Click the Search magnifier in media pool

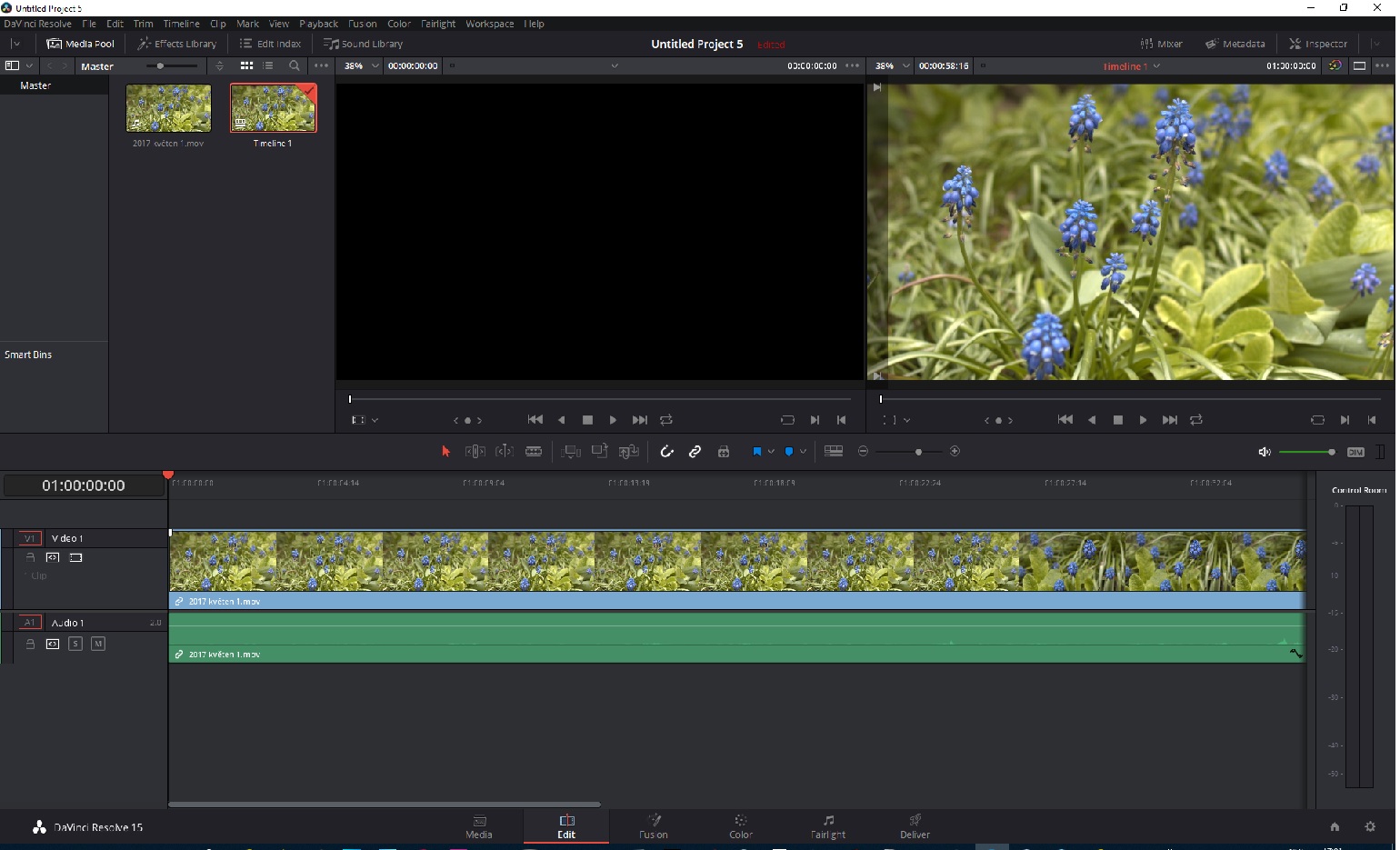tap(294, 66)
